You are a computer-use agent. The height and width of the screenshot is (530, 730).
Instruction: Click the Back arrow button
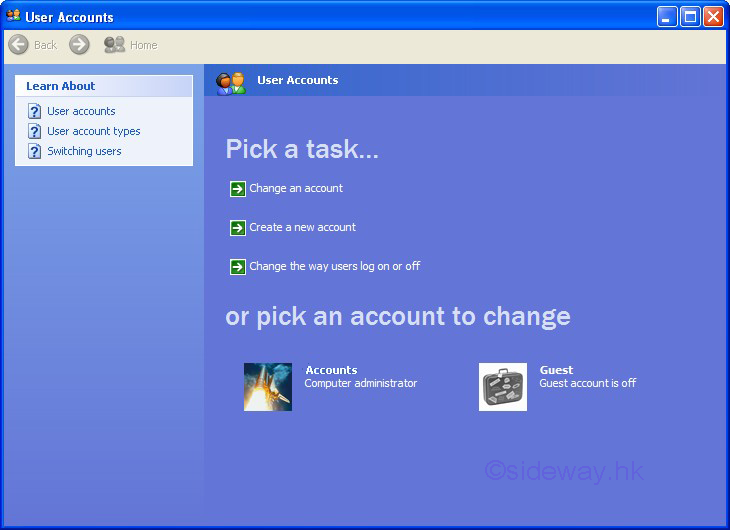18,45
